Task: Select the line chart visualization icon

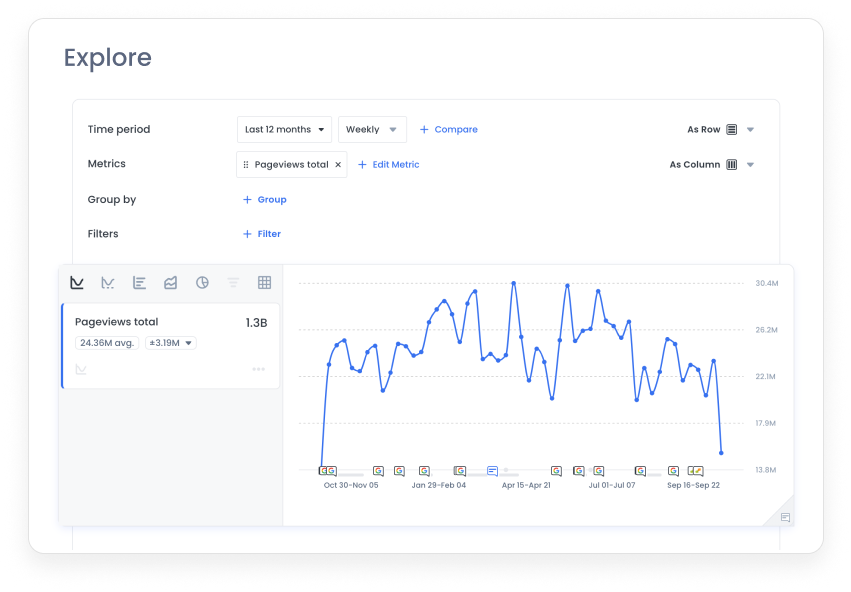Action: tap(77, 283)
